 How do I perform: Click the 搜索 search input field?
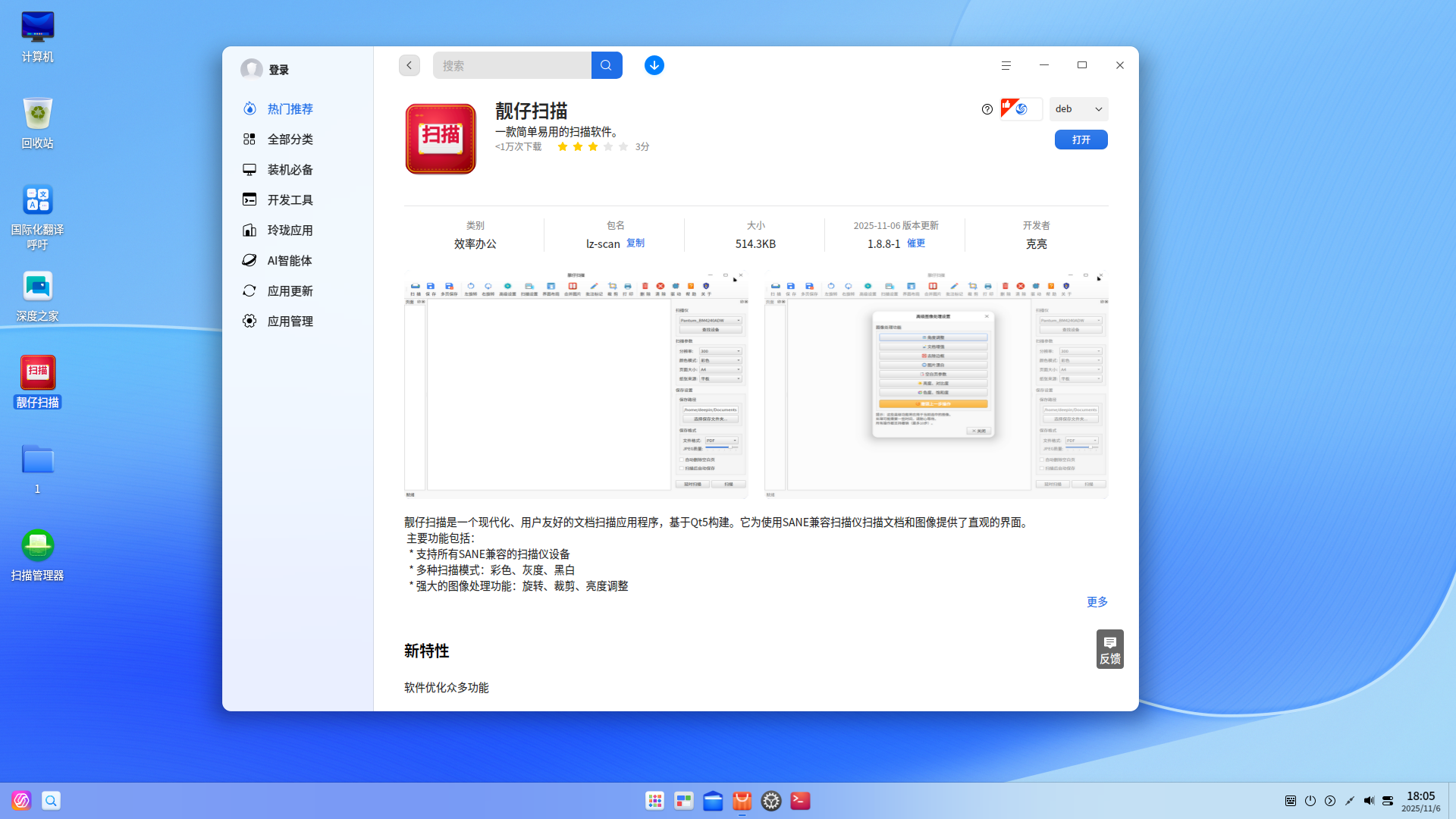pos(513,65)
